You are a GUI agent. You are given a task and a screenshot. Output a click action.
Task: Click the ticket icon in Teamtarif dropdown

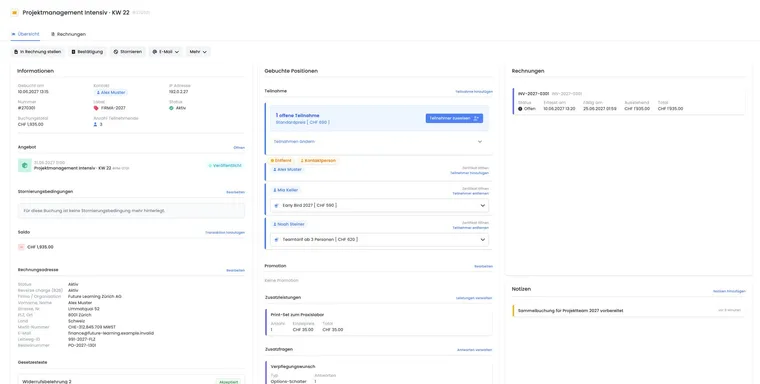click(277, 240)
